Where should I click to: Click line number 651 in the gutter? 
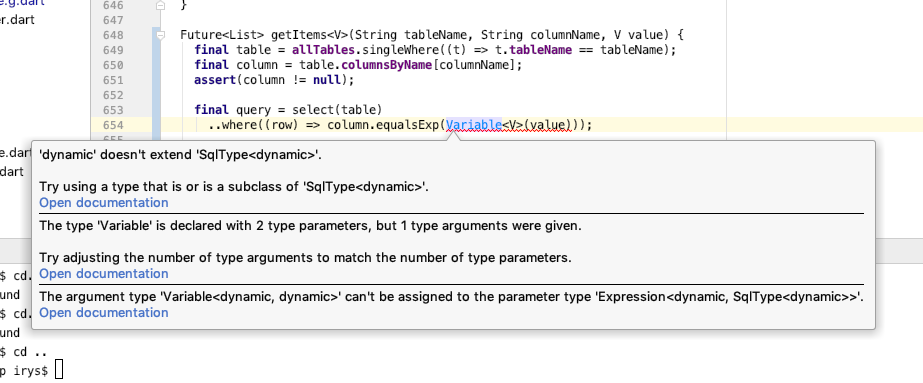pos(113,80)
